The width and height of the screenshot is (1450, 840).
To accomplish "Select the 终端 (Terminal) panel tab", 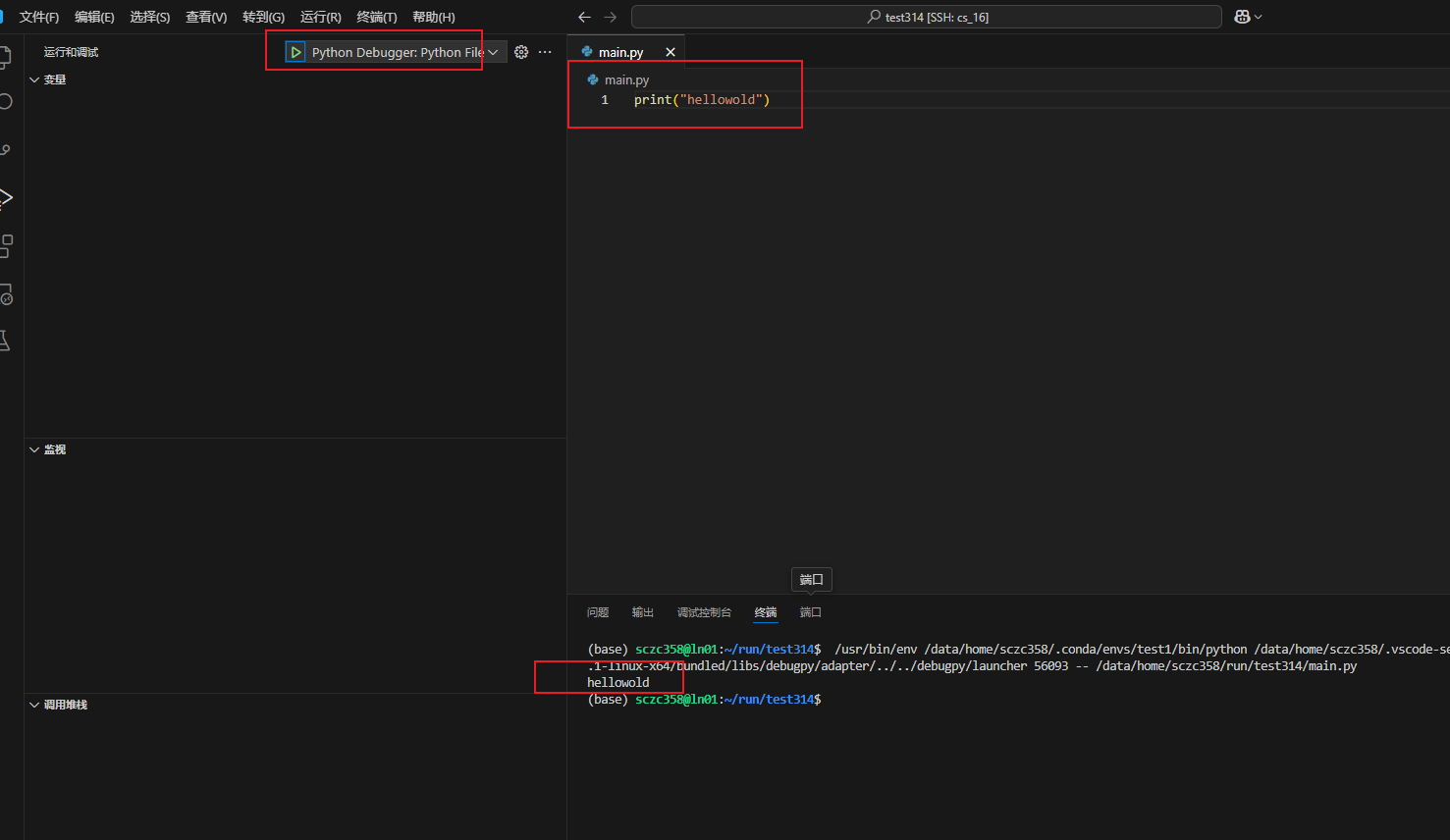I will click(766, 612).
